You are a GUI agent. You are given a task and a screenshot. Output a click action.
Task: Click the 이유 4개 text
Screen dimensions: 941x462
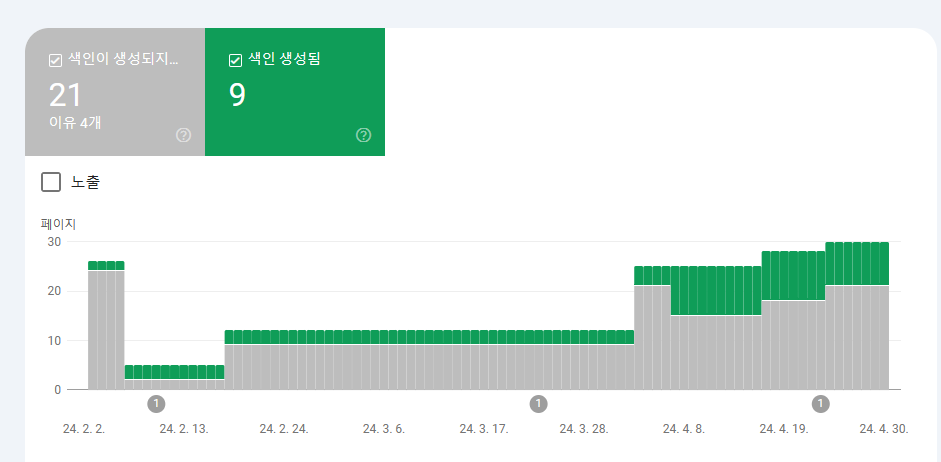coord(75,122)
